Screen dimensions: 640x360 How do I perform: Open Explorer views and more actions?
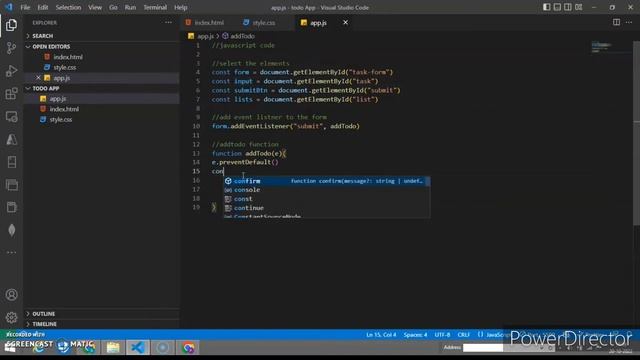tap(168, 23)
